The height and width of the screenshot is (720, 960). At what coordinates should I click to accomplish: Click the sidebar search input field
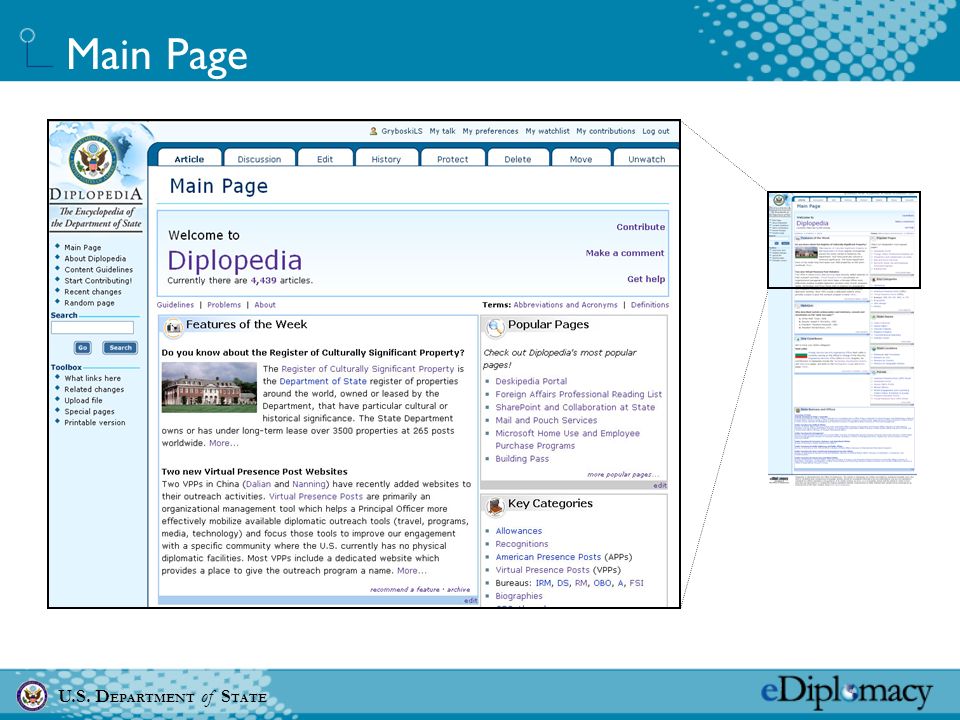92,328
